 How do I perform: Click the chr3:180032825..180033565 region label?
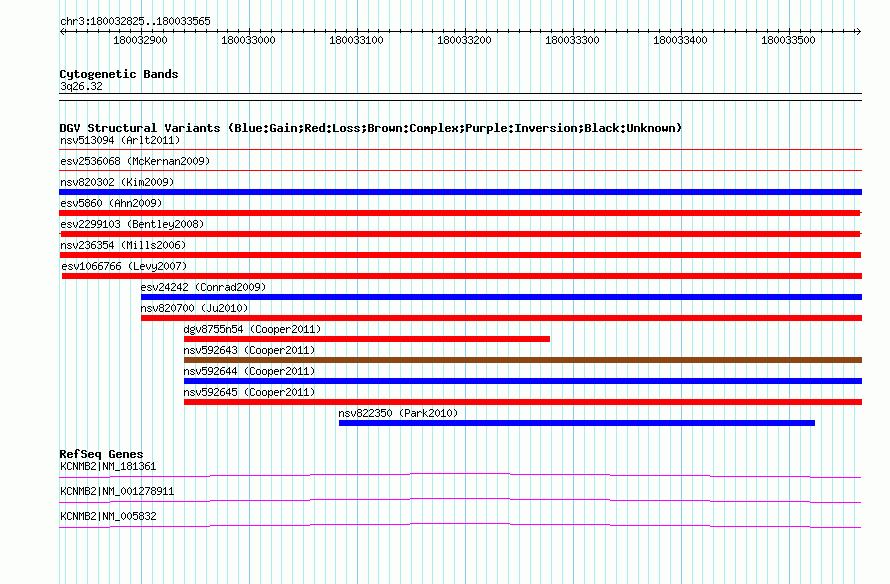tap(135, 21)
